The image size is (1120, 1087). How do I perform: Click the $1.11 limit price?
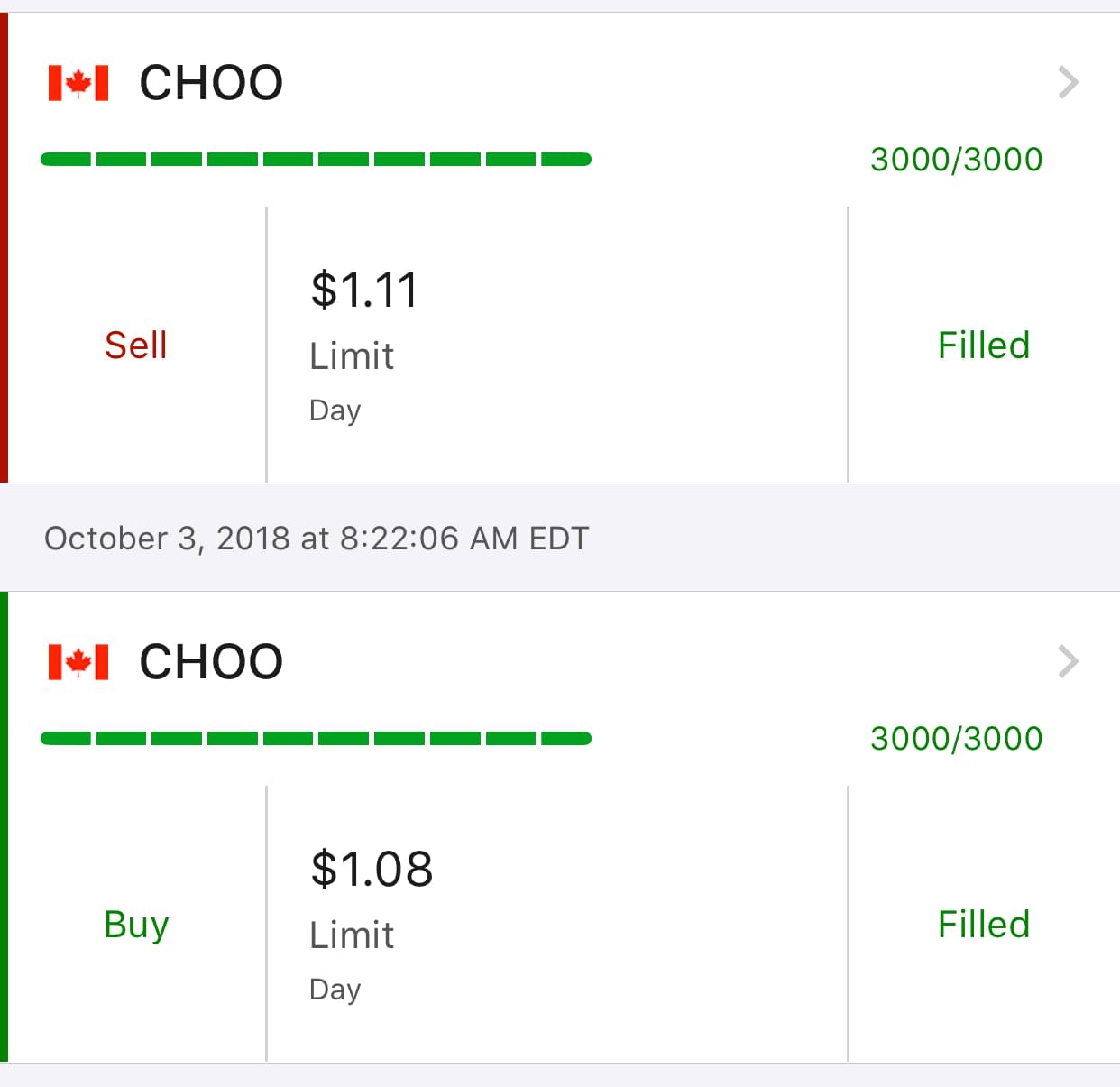coord(364,290)
